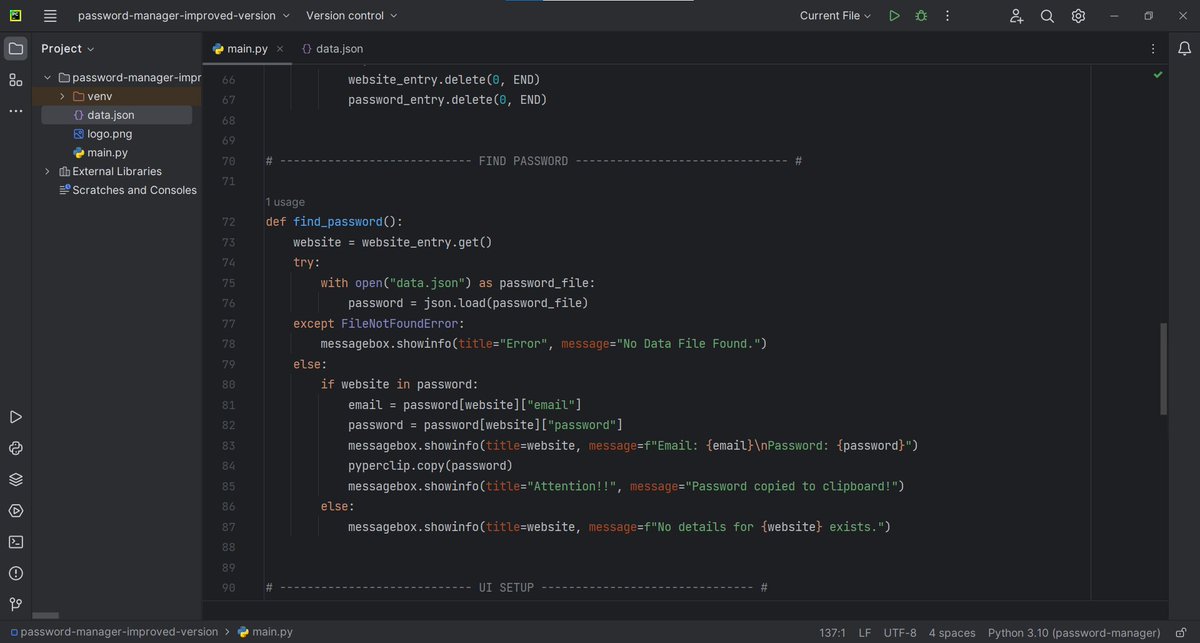Close the main.py editor tab
Screen dimensions: 1200x643
[280, 48]
